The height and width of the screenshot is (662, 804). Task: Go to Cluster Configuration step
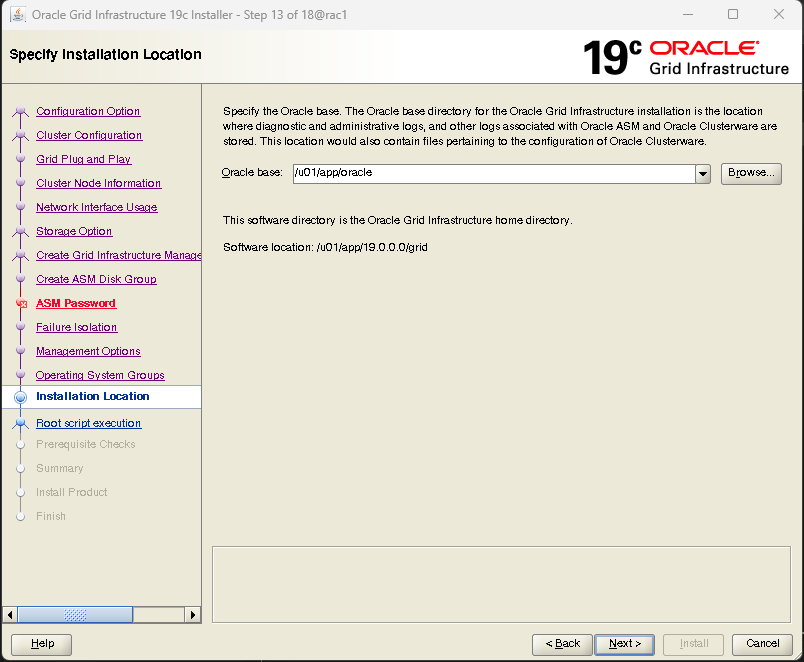point(89,135)
